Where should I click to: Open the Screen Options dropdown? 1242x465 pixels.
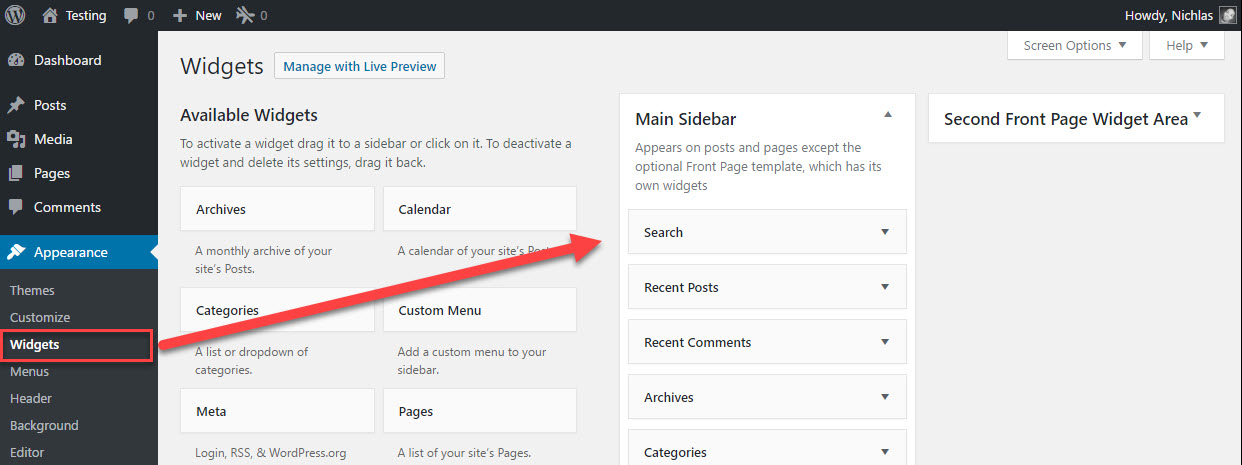pos(1075,45)
